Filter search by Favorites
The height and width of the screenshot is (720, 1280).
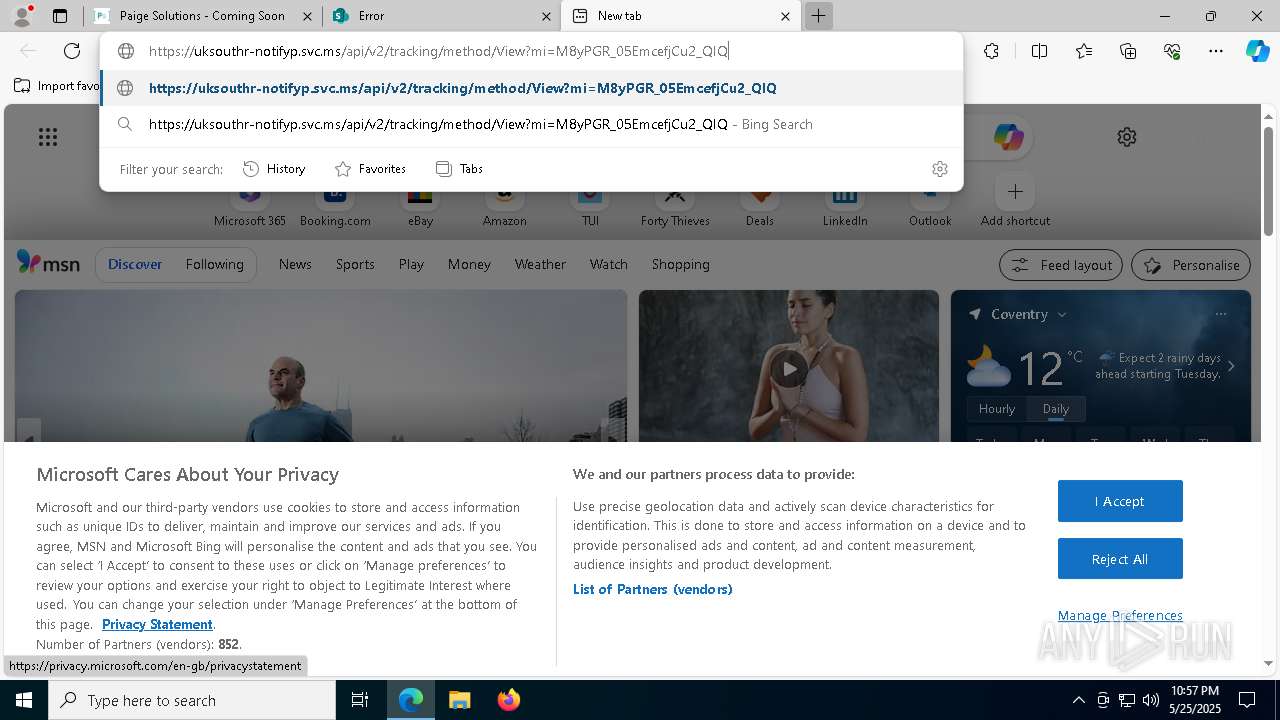click(370, 169)
